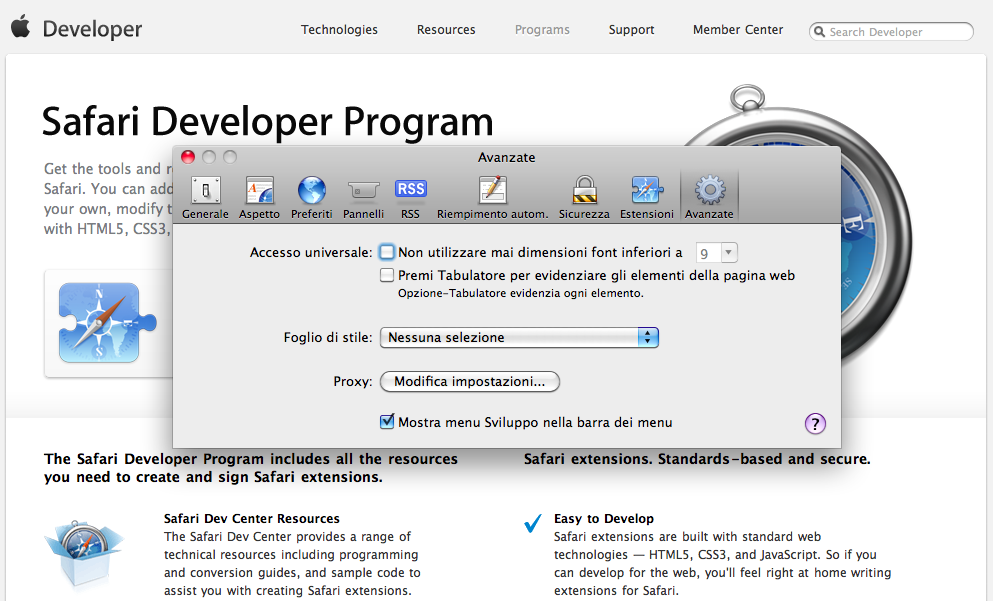Open the Foglio di stile dropdown
This screenshot has height=601, width=993.
click(x=519, y=338)
